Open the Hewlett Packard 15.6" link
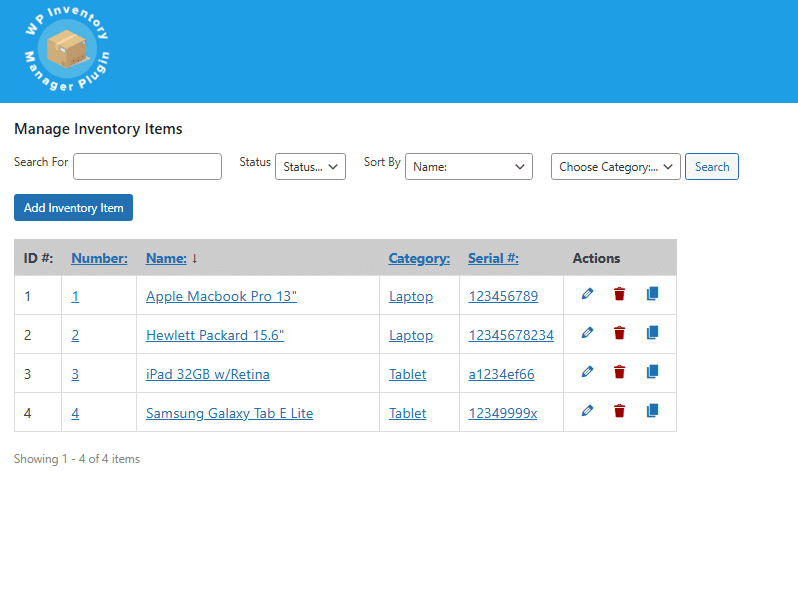 point(215,335)
